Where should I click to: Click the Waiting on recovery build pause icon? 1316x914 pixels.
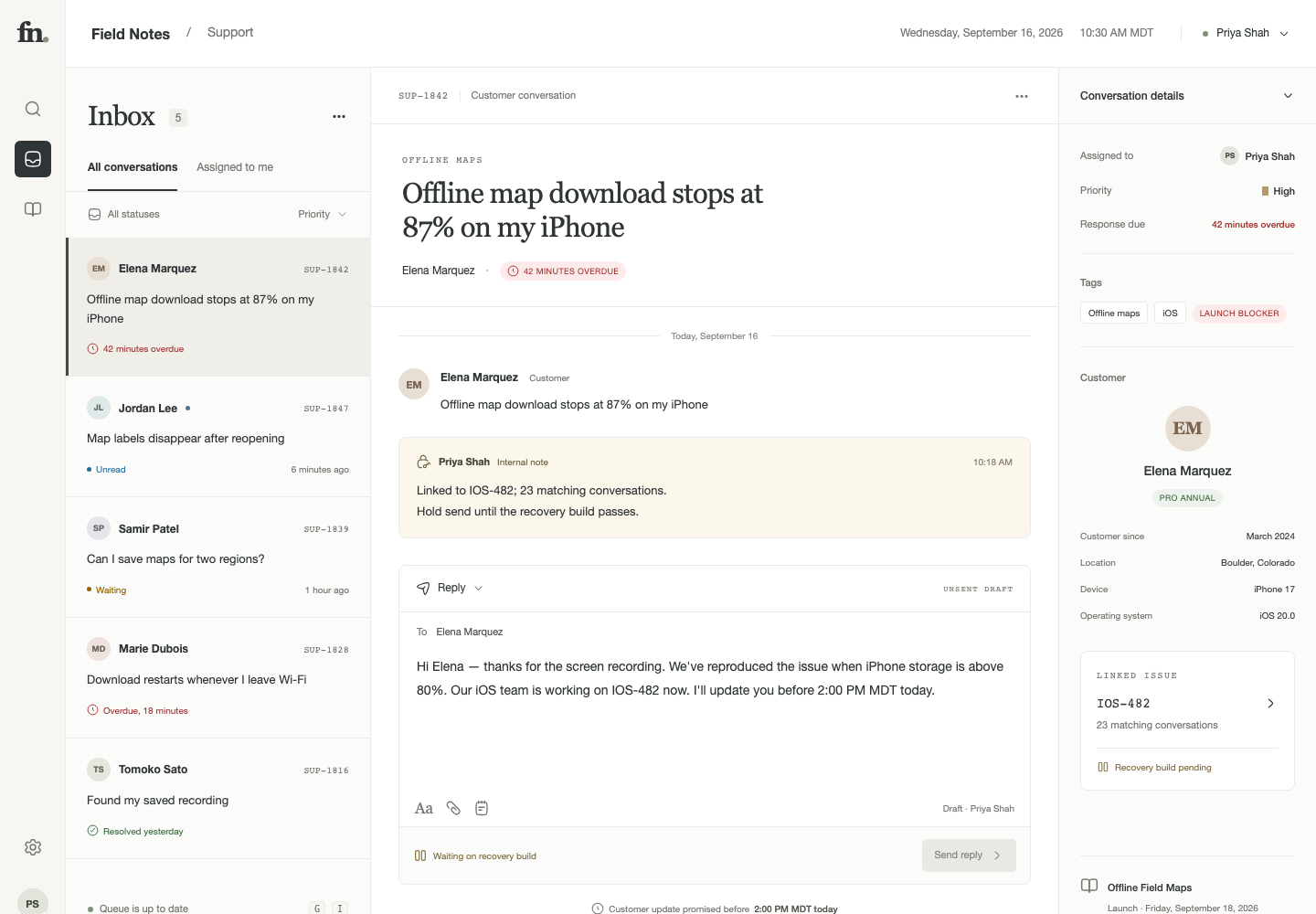point(420,856)
